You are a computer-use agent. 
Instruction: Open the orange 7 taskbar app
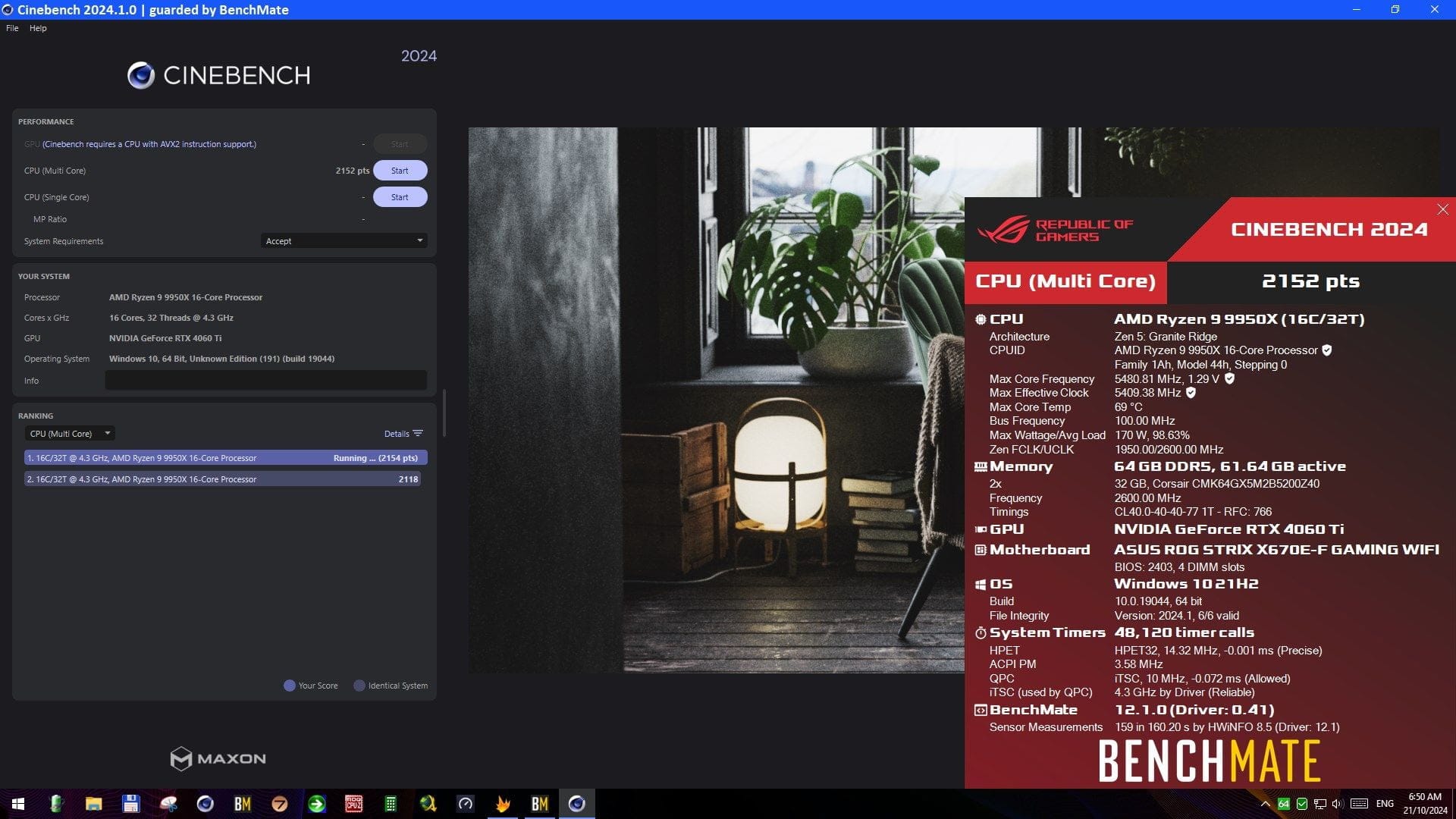coord(279,804)
